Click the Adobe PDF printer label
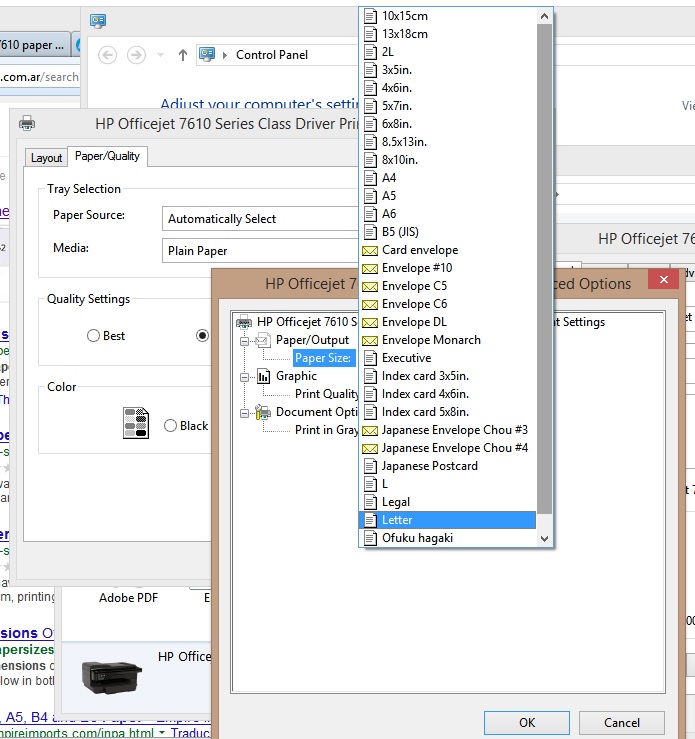Screen dimensions: 695x739 point(128,598)
